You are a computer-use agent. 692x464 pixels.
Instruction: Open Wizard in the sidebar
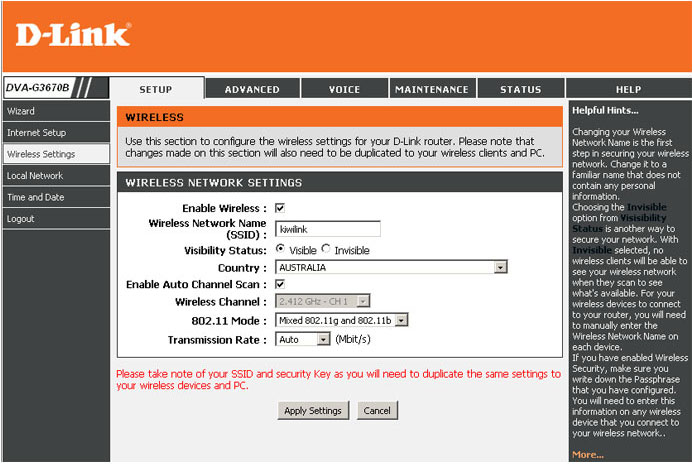click(56, 111)
